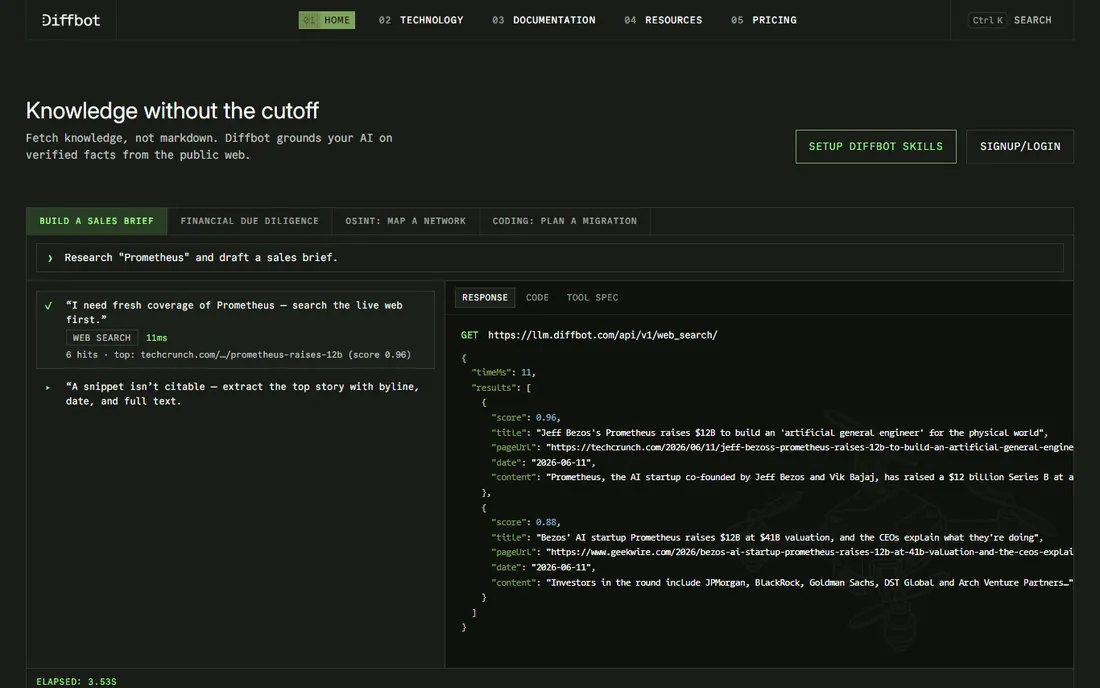Select the OSINT: Map a Network tab
This screenshot has height=688, width=1100.
tap(405, 221)
